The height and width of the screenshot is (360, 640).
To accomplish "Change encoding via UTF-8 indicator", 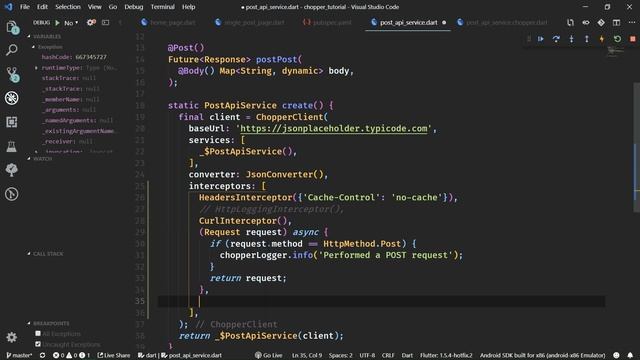I will pyautogui.click(x=367, y=355).
